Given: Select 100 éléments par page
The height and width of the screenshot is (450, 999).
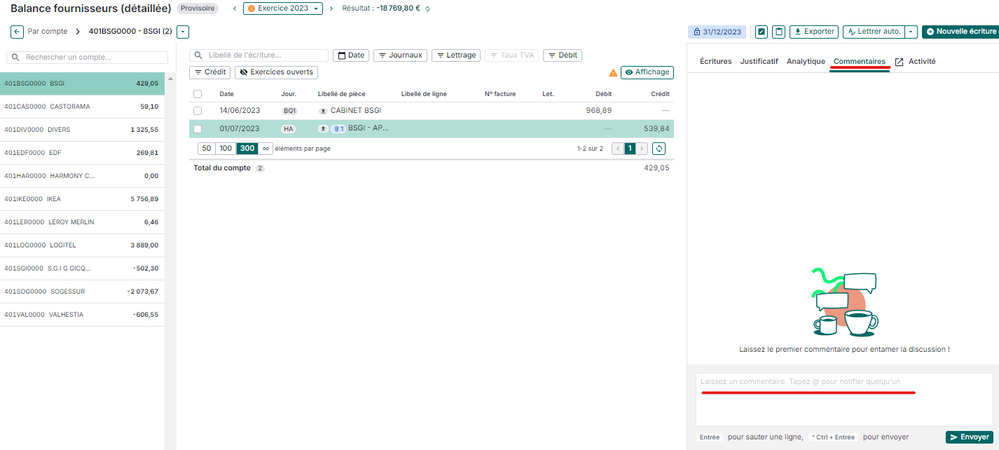Looking at the screenshot, I should pos(225,148).
